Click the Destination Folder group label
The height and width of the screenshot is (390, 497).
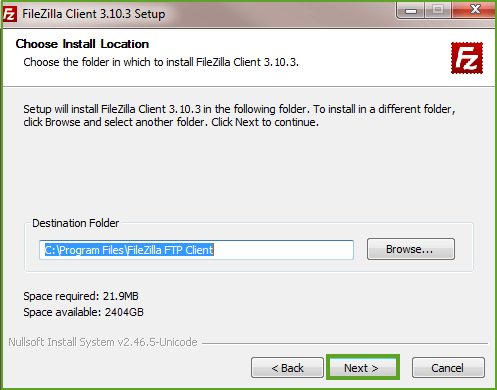click(x=75, y=223)
